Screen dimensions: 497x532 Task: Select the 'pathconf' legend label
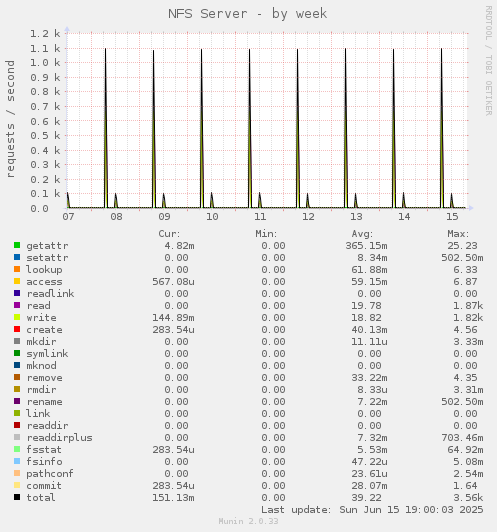[x=50, y=474]
